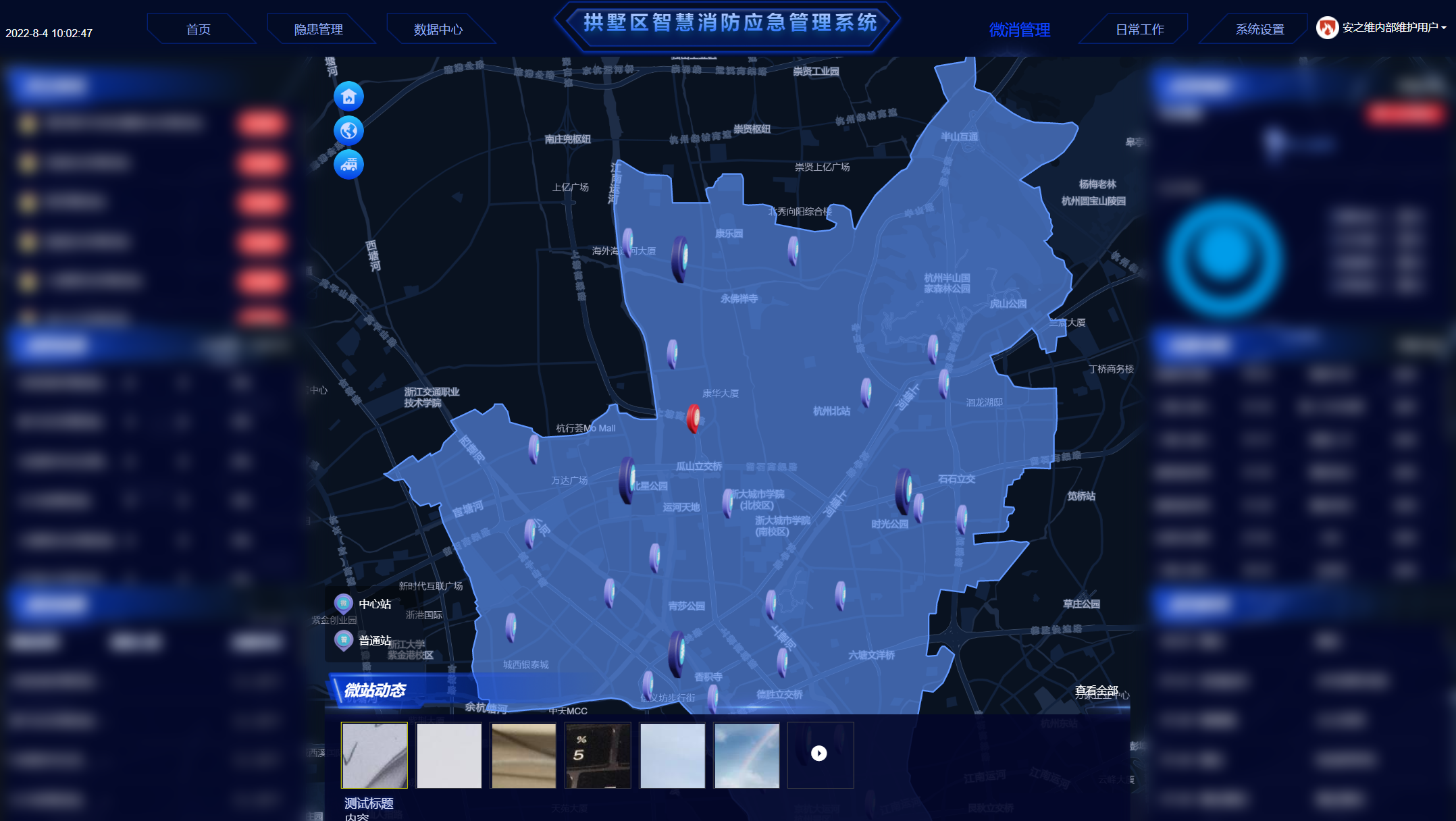
Task: Click the 中心站 legend marker icon
Action: (344, 603)
